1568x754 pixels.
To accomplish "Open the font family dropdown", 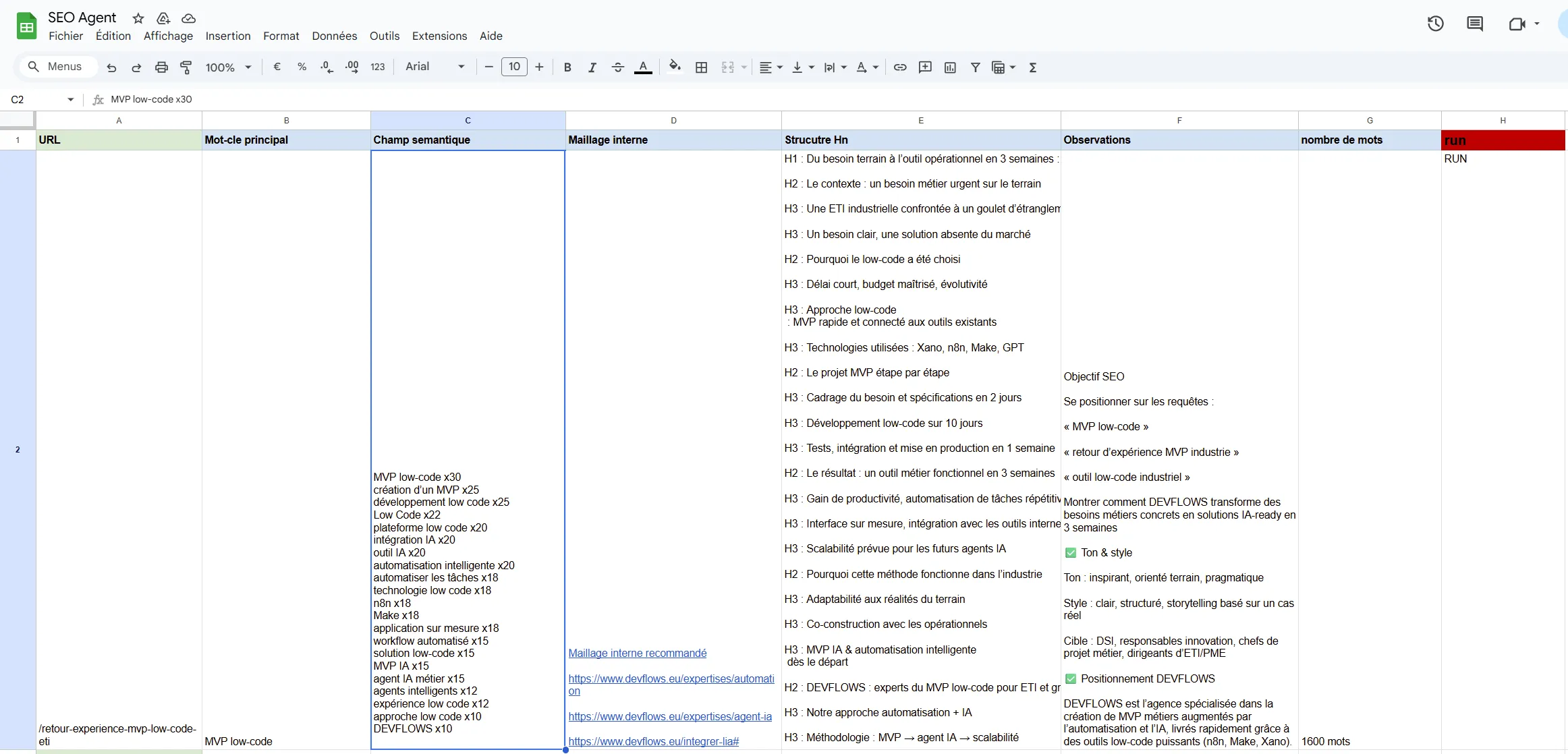I will [435, 67].
